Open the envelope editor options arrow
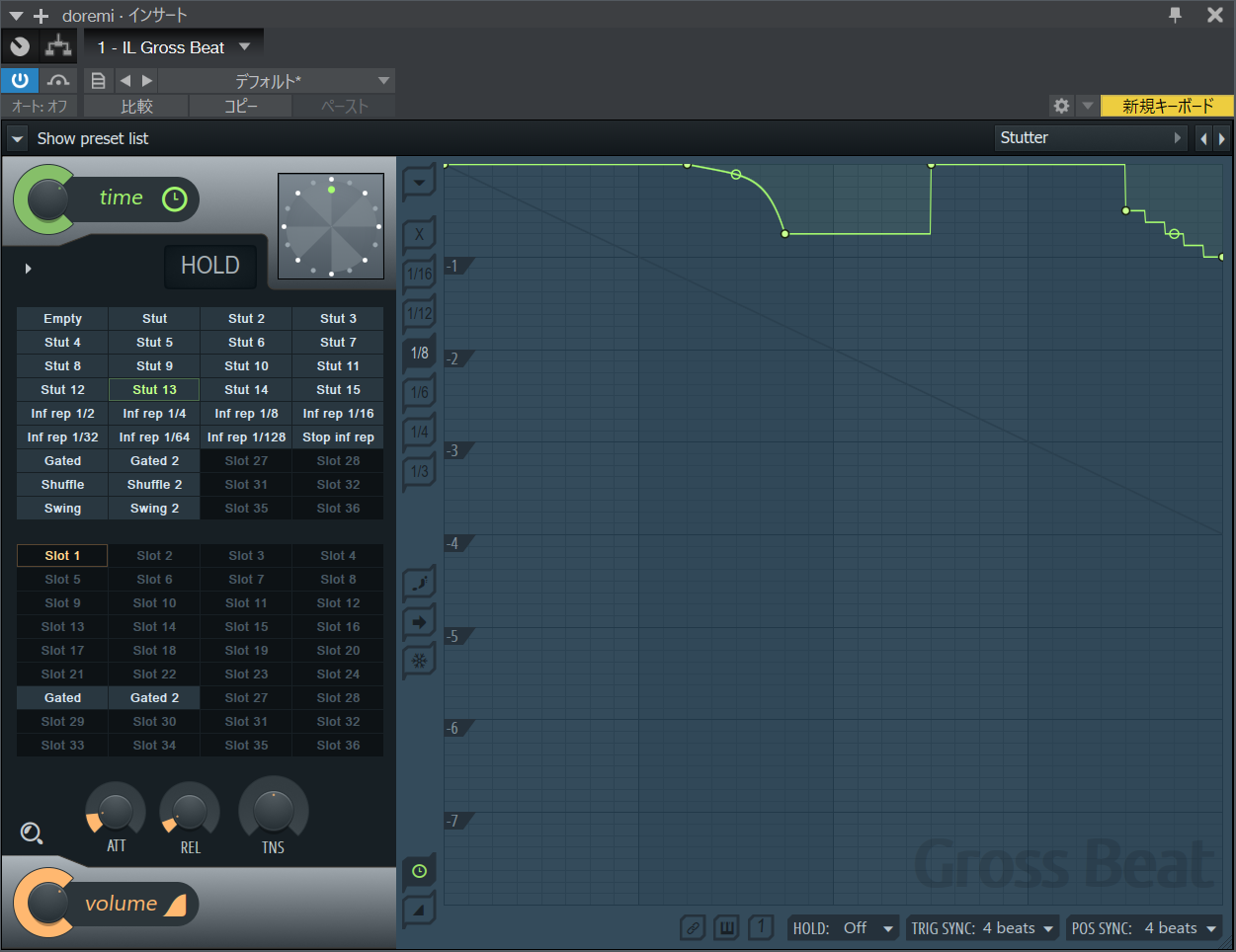Viewport: 1236px width, 952px height. (420, 182)
